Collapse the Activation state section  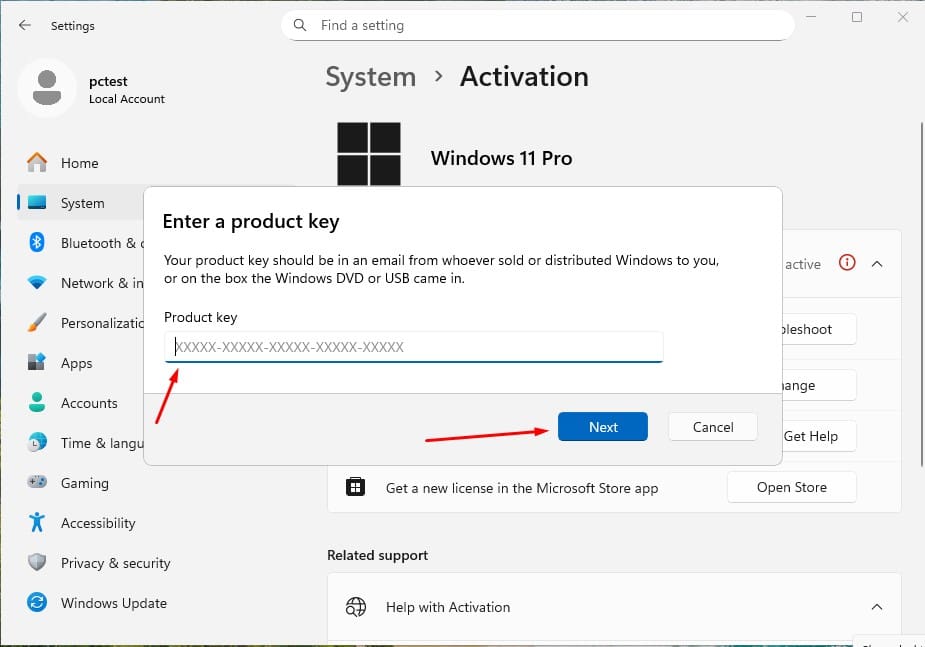click(877, 264)
